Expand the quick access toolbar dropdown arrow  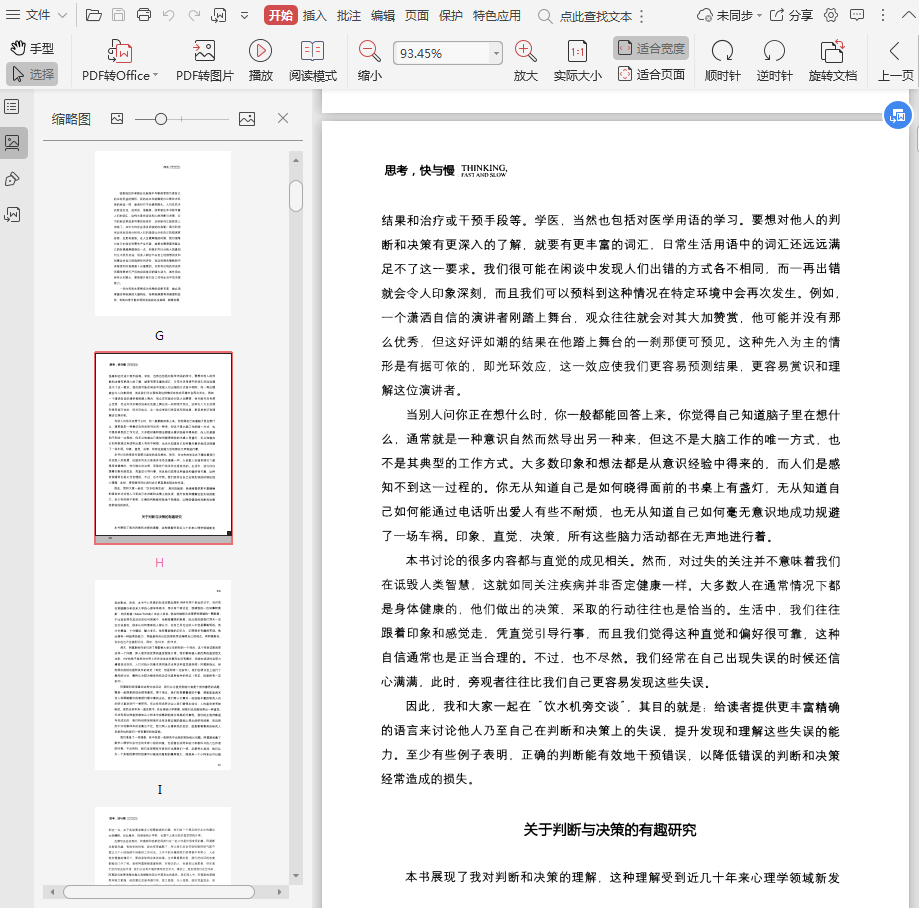(244, 16)
